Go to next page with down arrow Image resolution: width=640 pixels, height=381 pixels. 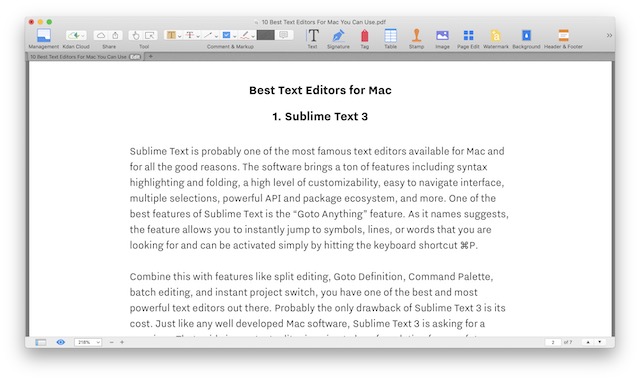click(600, 342)
